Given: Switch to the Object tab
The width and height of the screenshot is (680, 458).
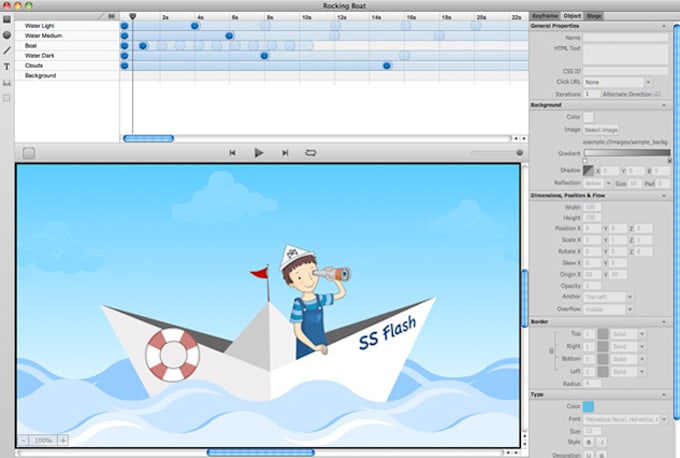Looking at the screenshot, I should (x=572, y=16).
